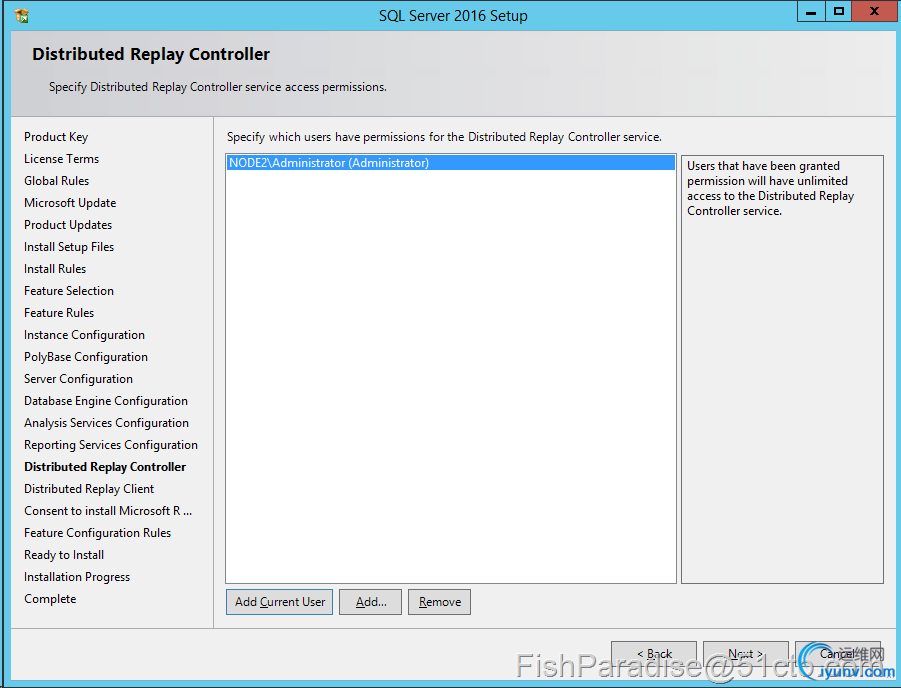The width and height of the screenshot is (901, 688).
Task: Select Reporting Services Configuration step
Action: (x=111, y=445)
